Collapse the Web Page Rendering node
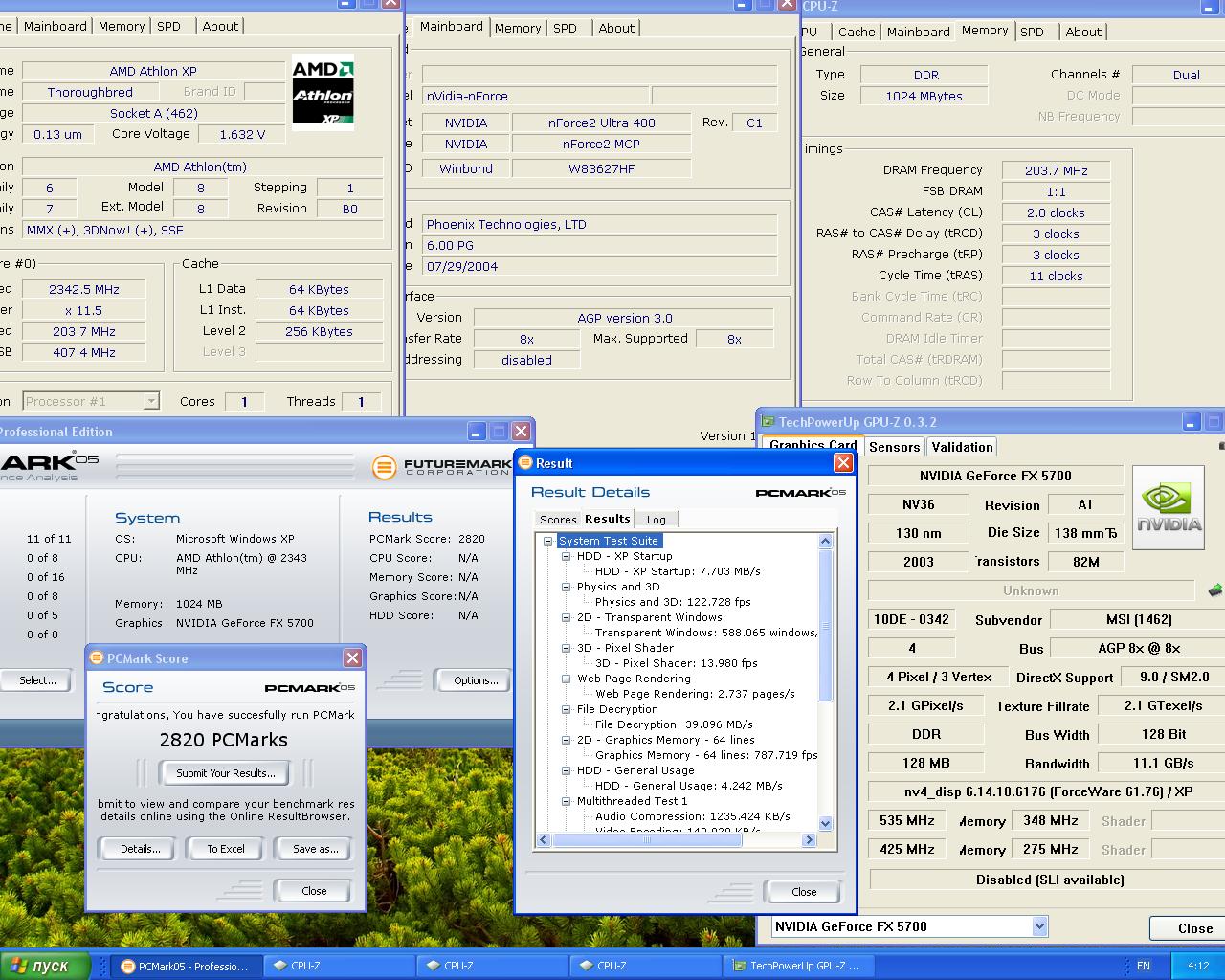The height and width of the screenshot is (980, 1225). (567, 679)
